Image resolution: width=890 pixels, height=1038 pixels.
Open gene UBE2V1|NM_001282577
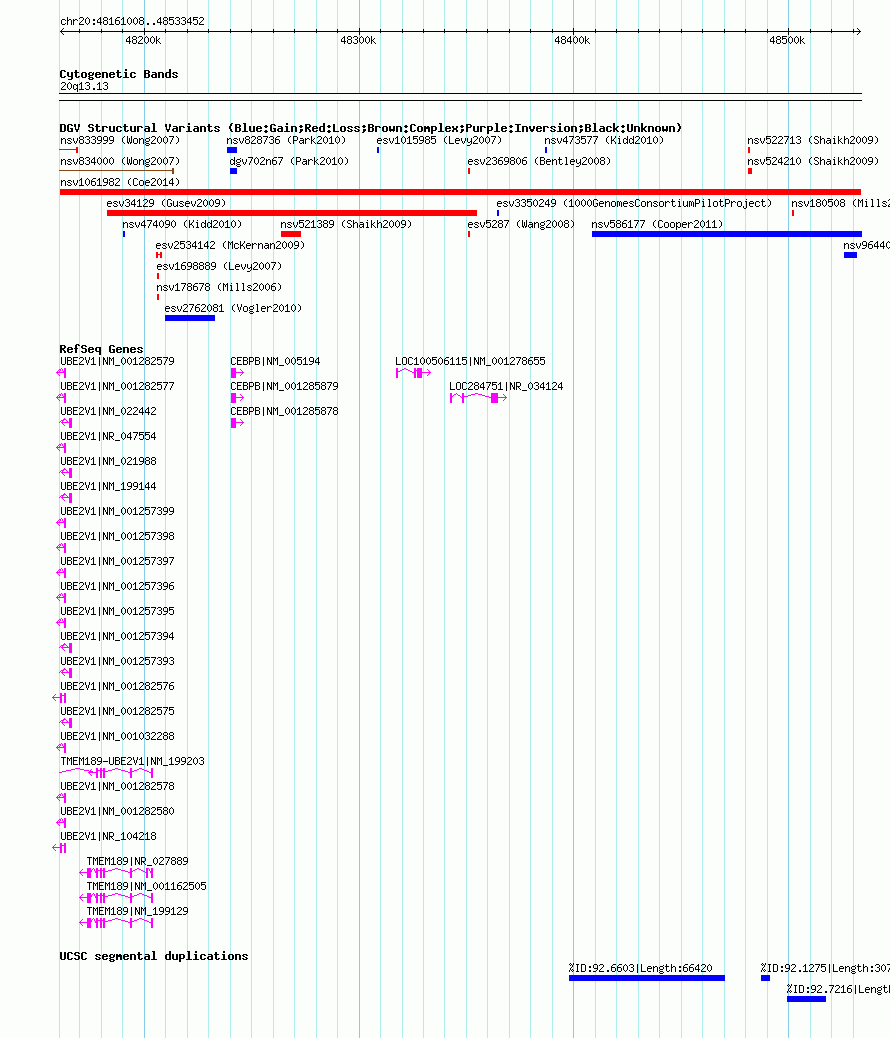point(117,387)
